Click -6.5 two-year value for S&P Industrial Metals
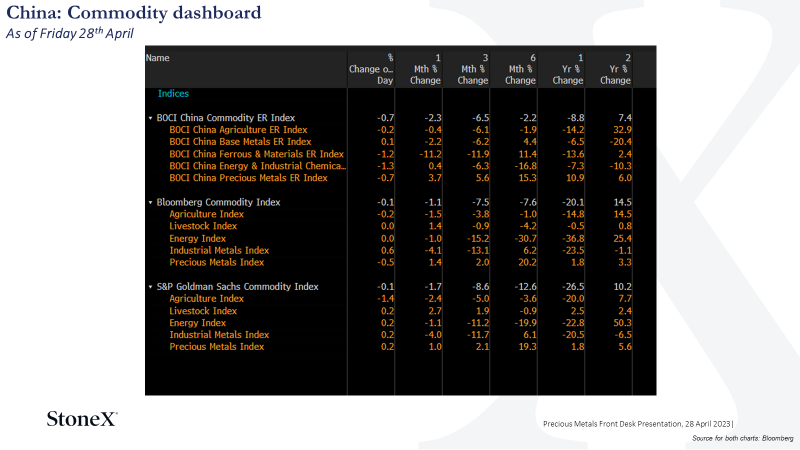Screen dimensions: 800x450 [x=622, y=335]
